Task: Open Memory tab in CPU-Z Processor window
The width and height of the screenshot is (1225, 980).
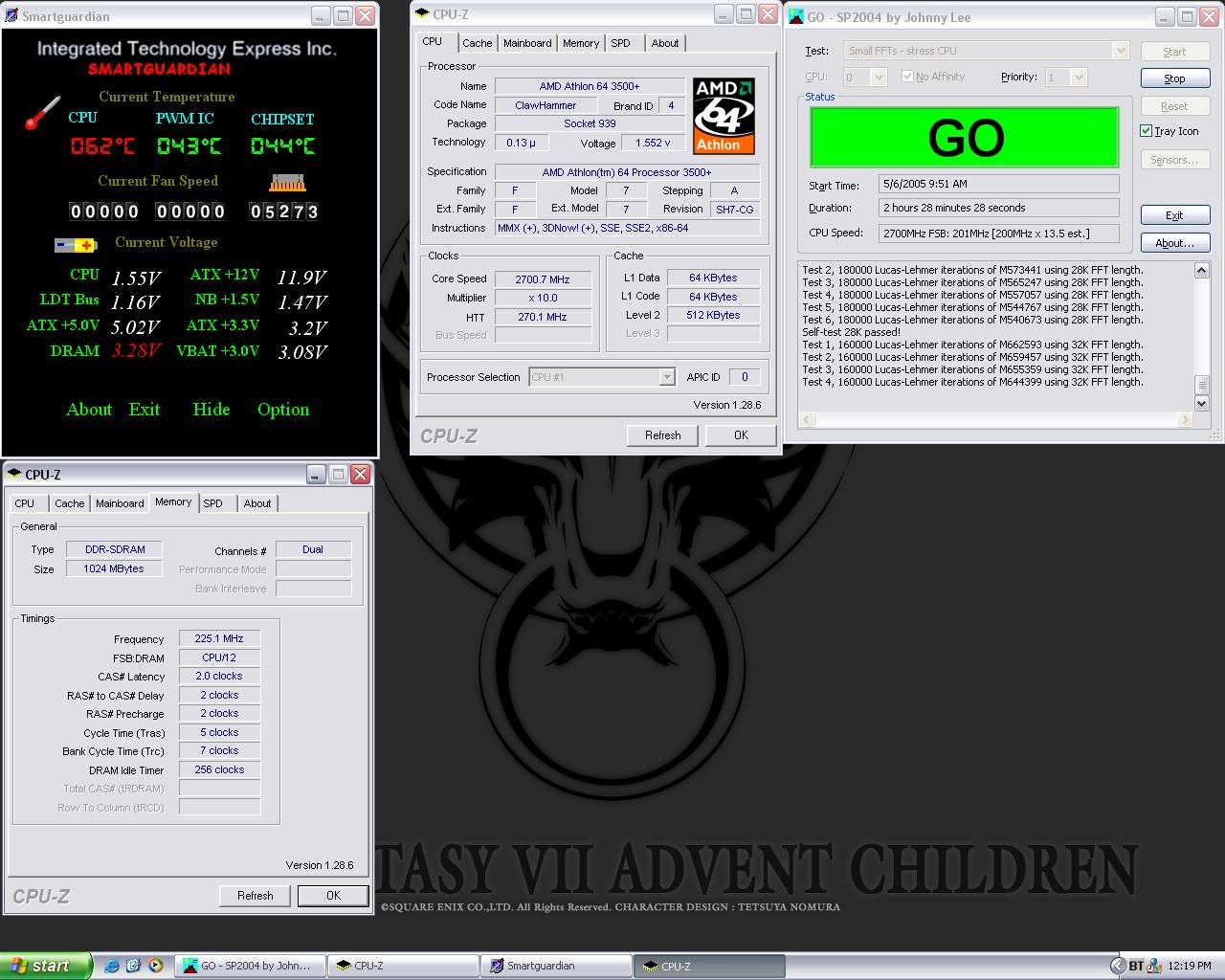Action: click(581, 43)
